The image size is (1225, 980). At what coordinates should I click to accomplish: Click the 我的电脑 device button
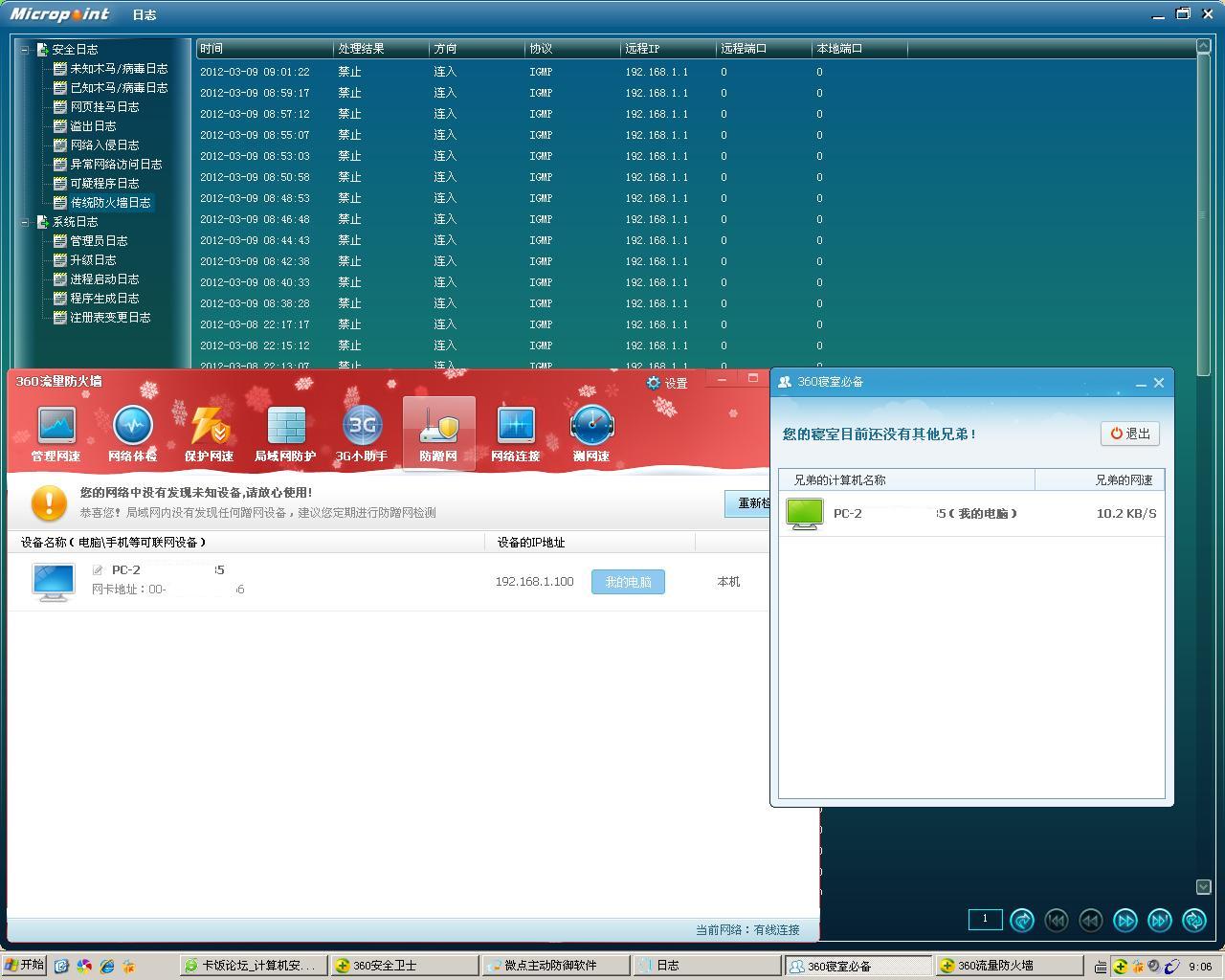point(628,582)
